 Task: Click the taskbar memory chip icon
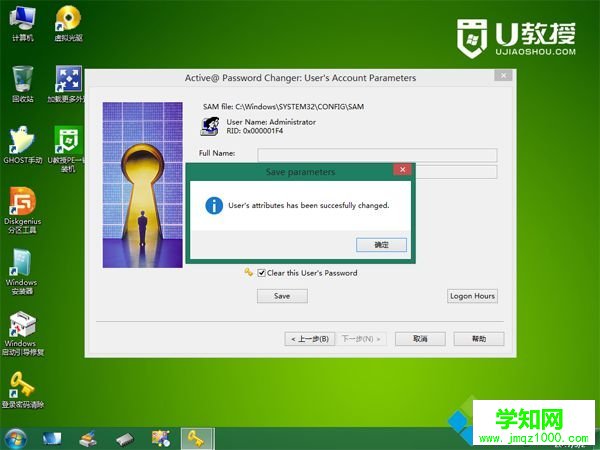(125, 439)
